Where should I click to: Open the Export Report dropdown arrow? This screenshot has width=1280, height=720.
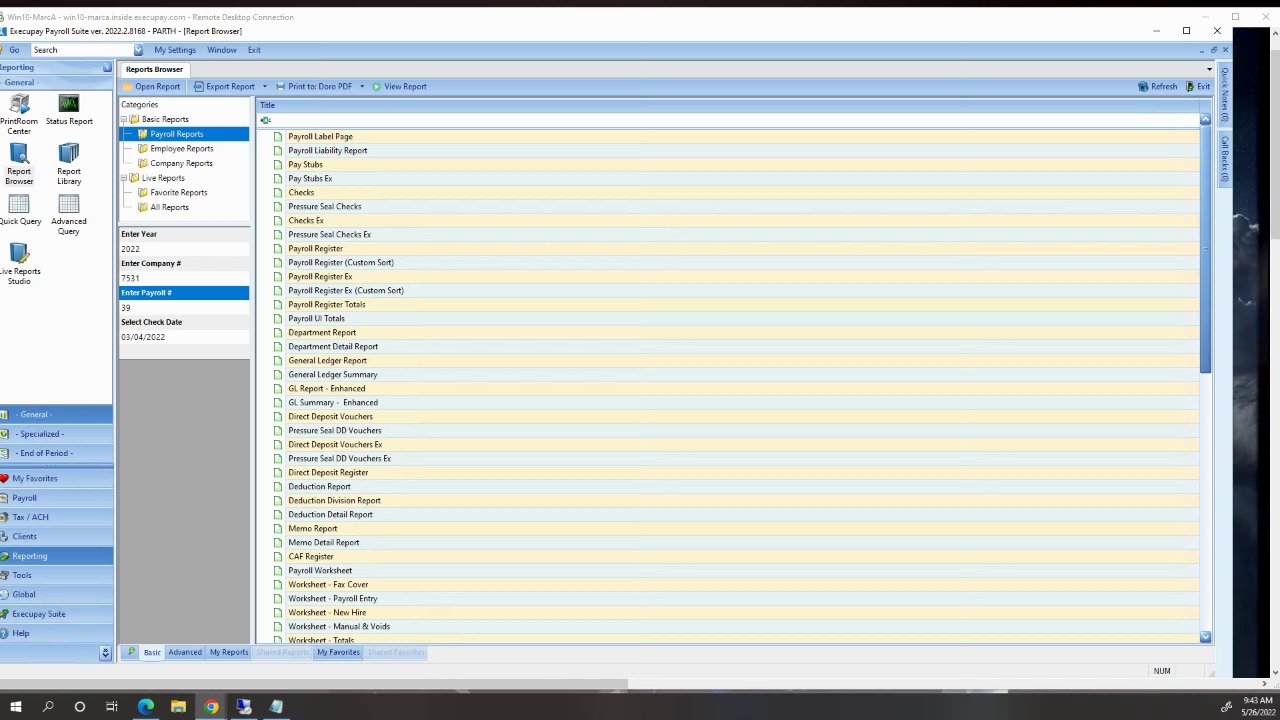[x=264, y=87]
